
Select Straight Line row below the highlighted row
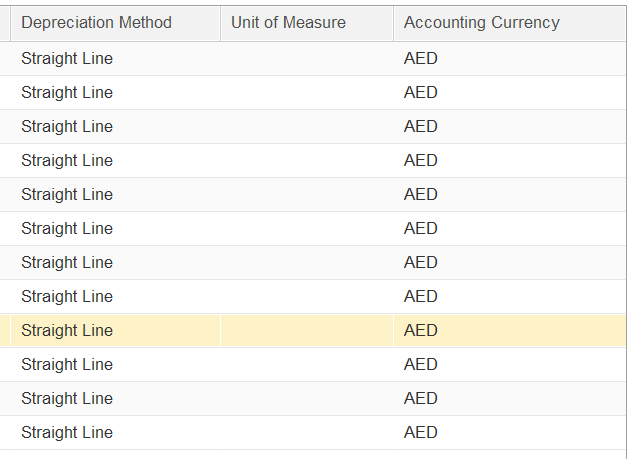pyautogui.click(x=67, y=365)
